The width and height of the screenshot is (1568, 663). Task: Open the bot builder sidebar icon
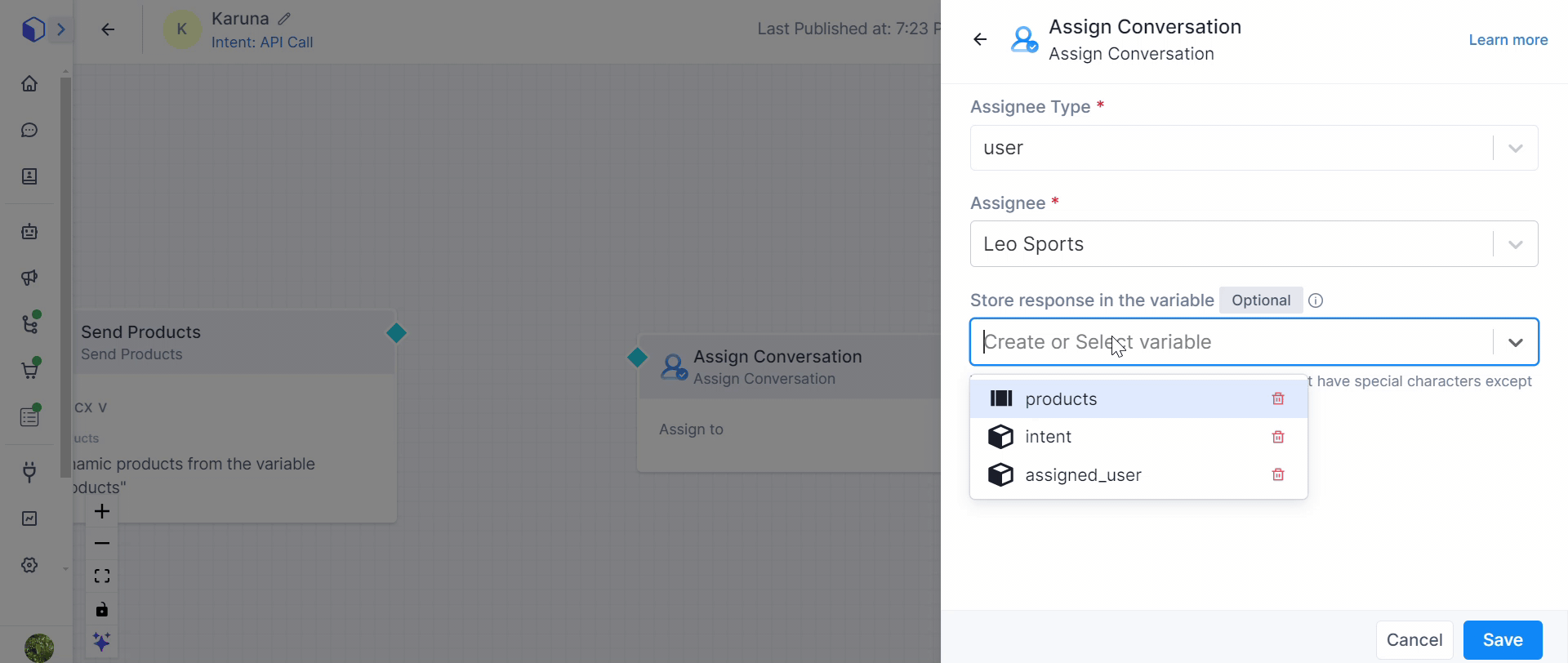pos(29,232)
